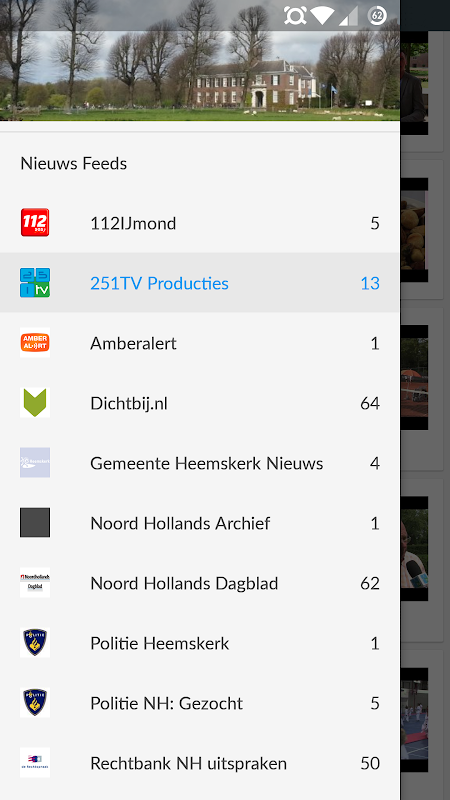Tap the battery 62 status indicator
Screen dimensions: 450x800
click(x=378, y=15)
